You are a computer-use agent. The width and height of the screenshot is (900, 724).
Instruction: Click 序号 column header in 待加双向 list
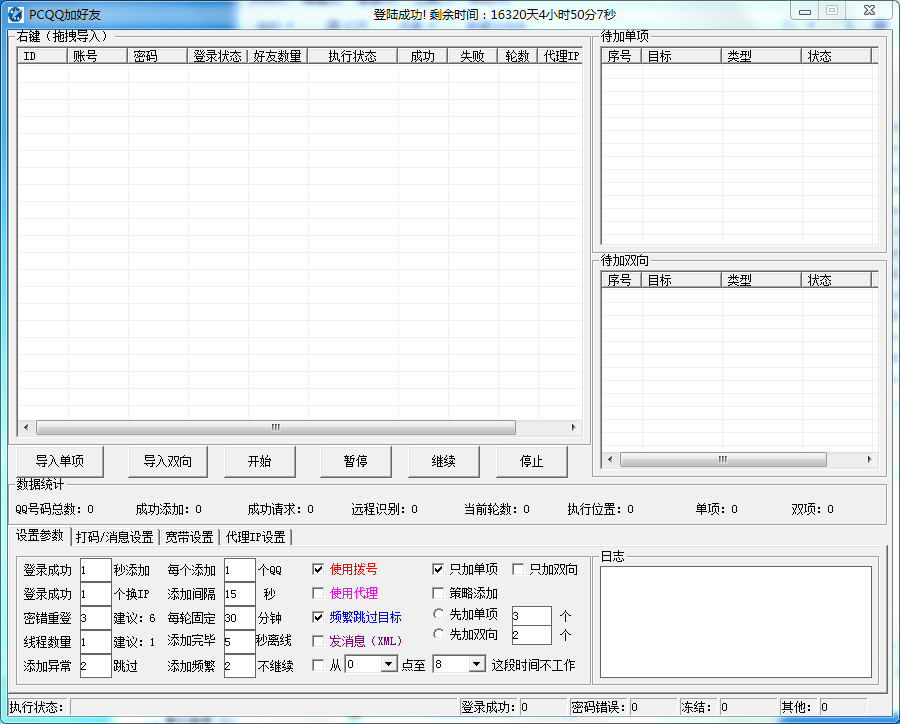click(622, 280)
